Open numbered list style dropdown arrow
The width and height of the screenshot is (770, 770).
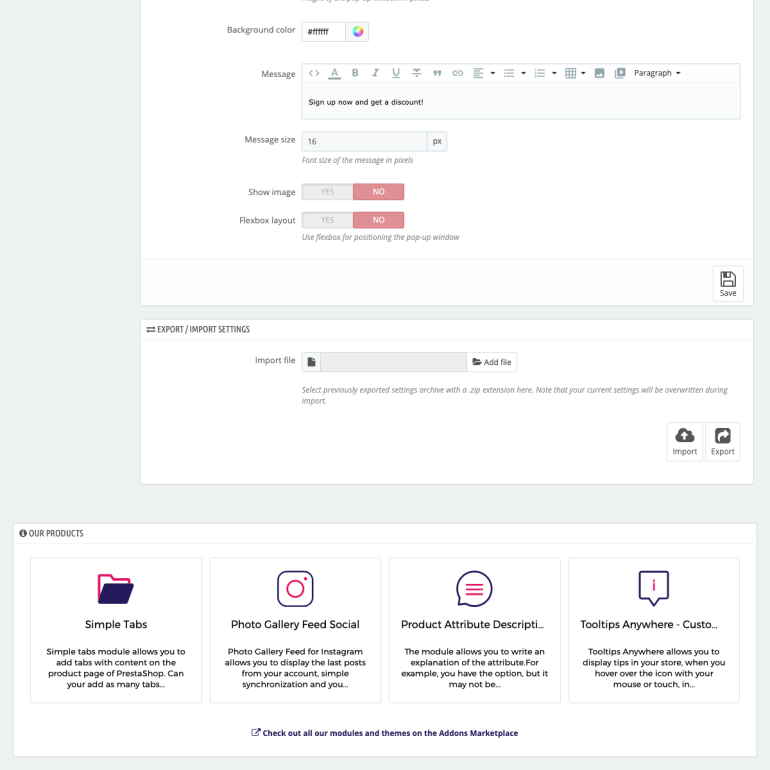554,73
